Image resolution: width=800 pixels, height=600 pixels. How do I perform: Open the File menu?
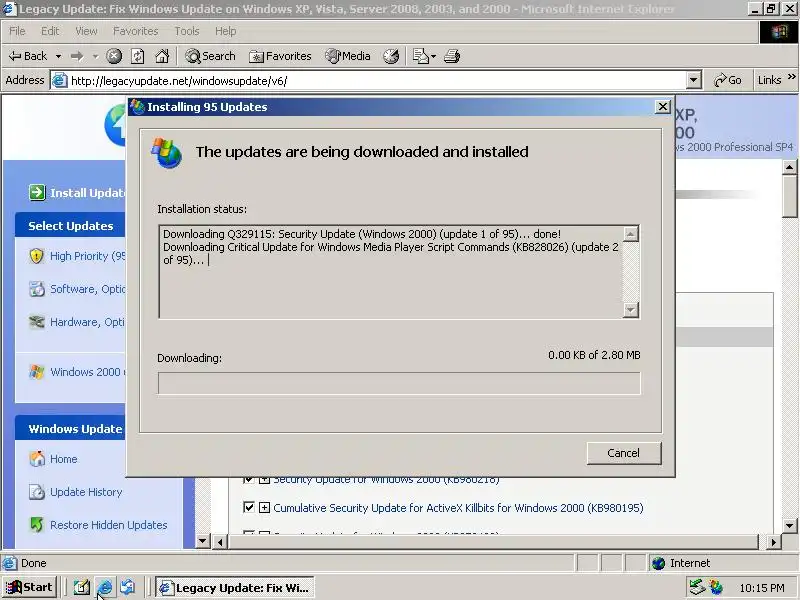[17, 31]
